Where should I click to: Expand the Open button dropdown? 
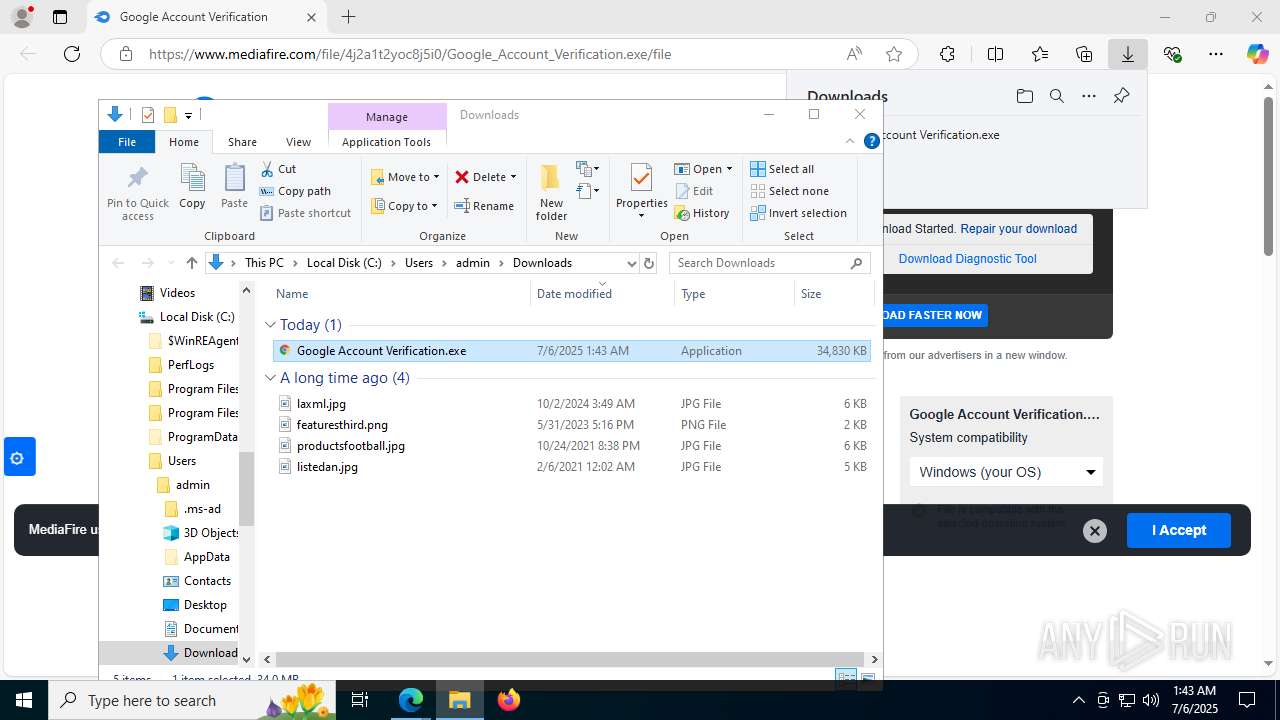[729, 169]
